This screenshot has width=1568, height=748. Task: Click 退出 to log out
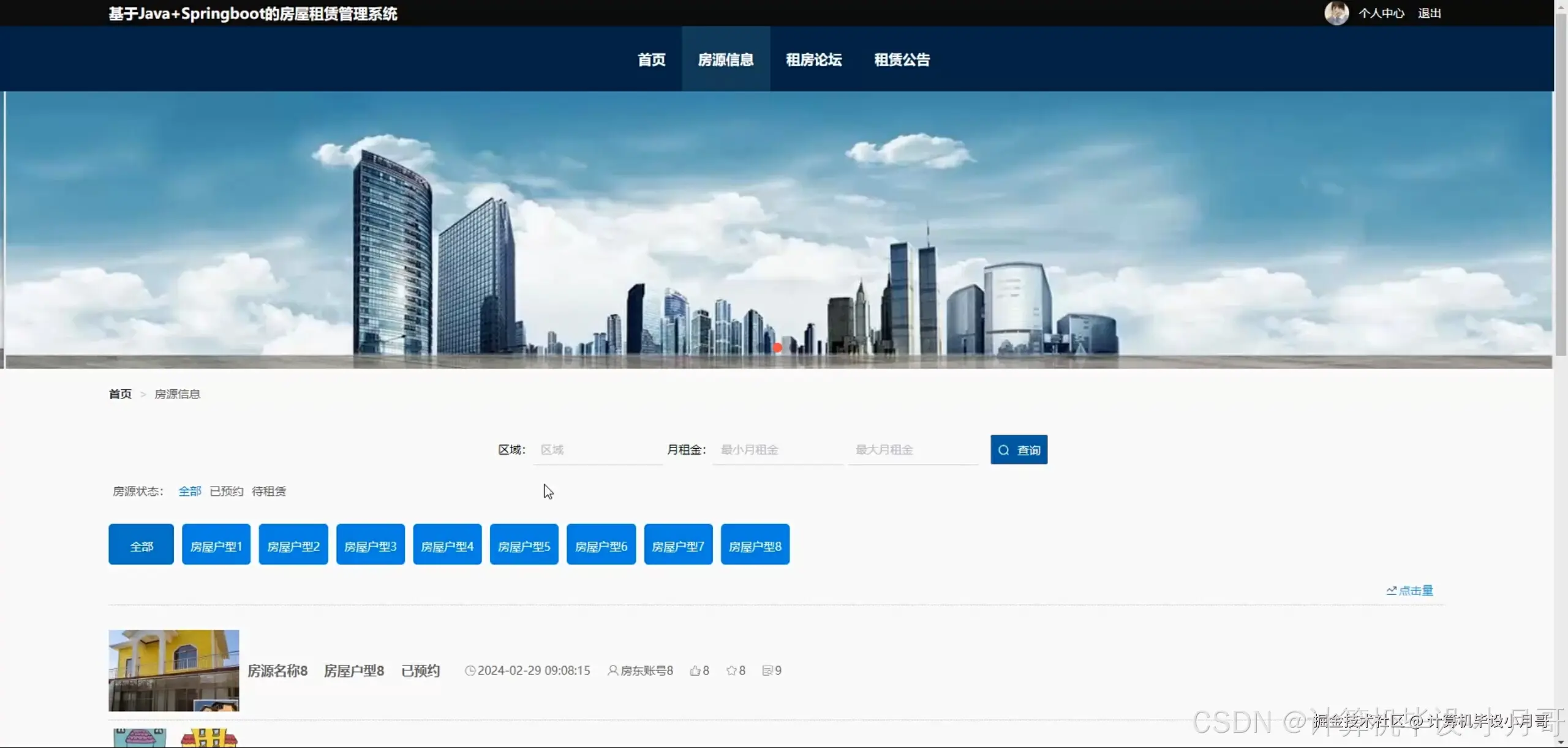pyautogui.click(x=1430, y=12)
